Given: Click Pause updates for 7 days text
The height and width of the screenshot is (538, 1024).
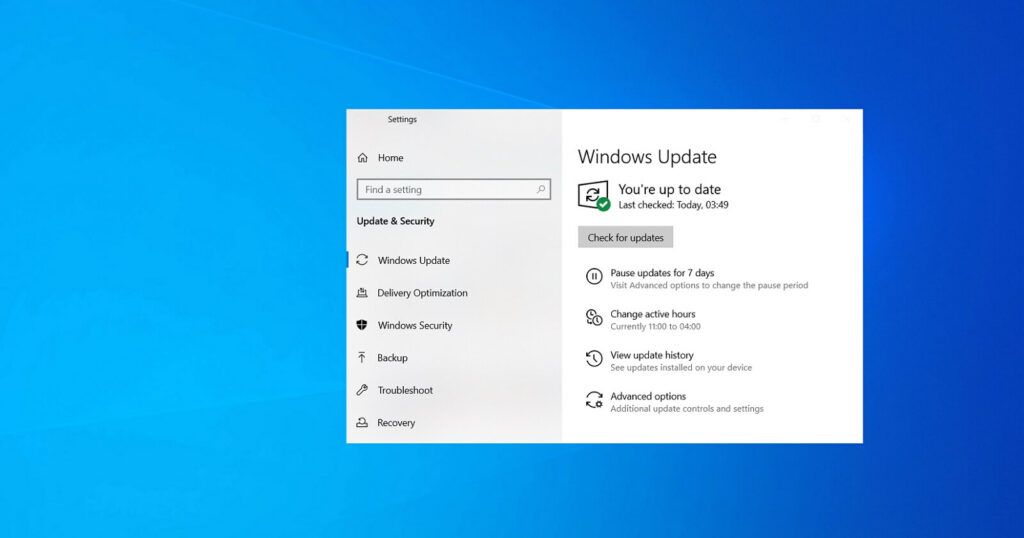Looking at the screenshot, I should pyautogui.click(x=662, y=273).
